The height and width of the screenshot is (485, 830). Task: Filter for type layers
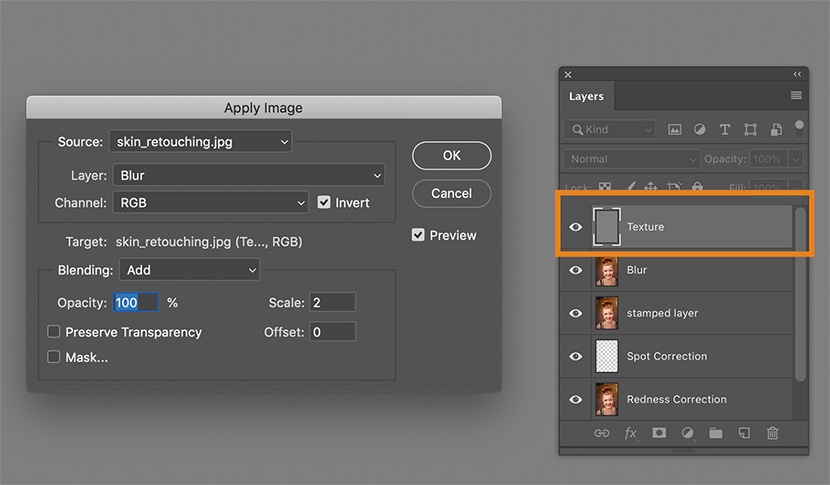(724, 130)
